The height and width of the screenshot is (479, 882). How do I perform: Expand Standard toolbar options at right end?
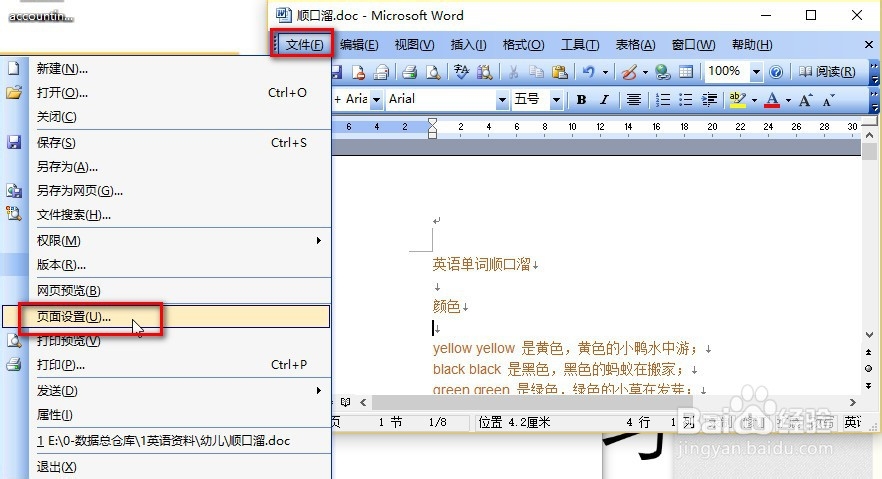click(874, 73)
